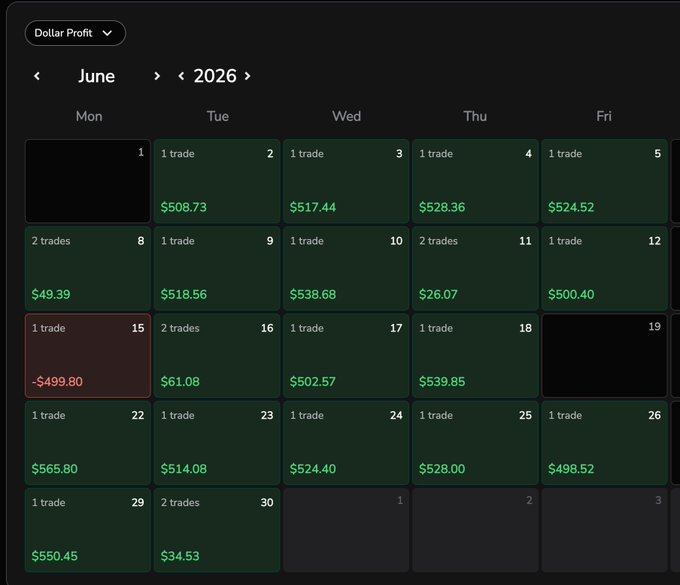Click the Thu column header

(475, 116)
